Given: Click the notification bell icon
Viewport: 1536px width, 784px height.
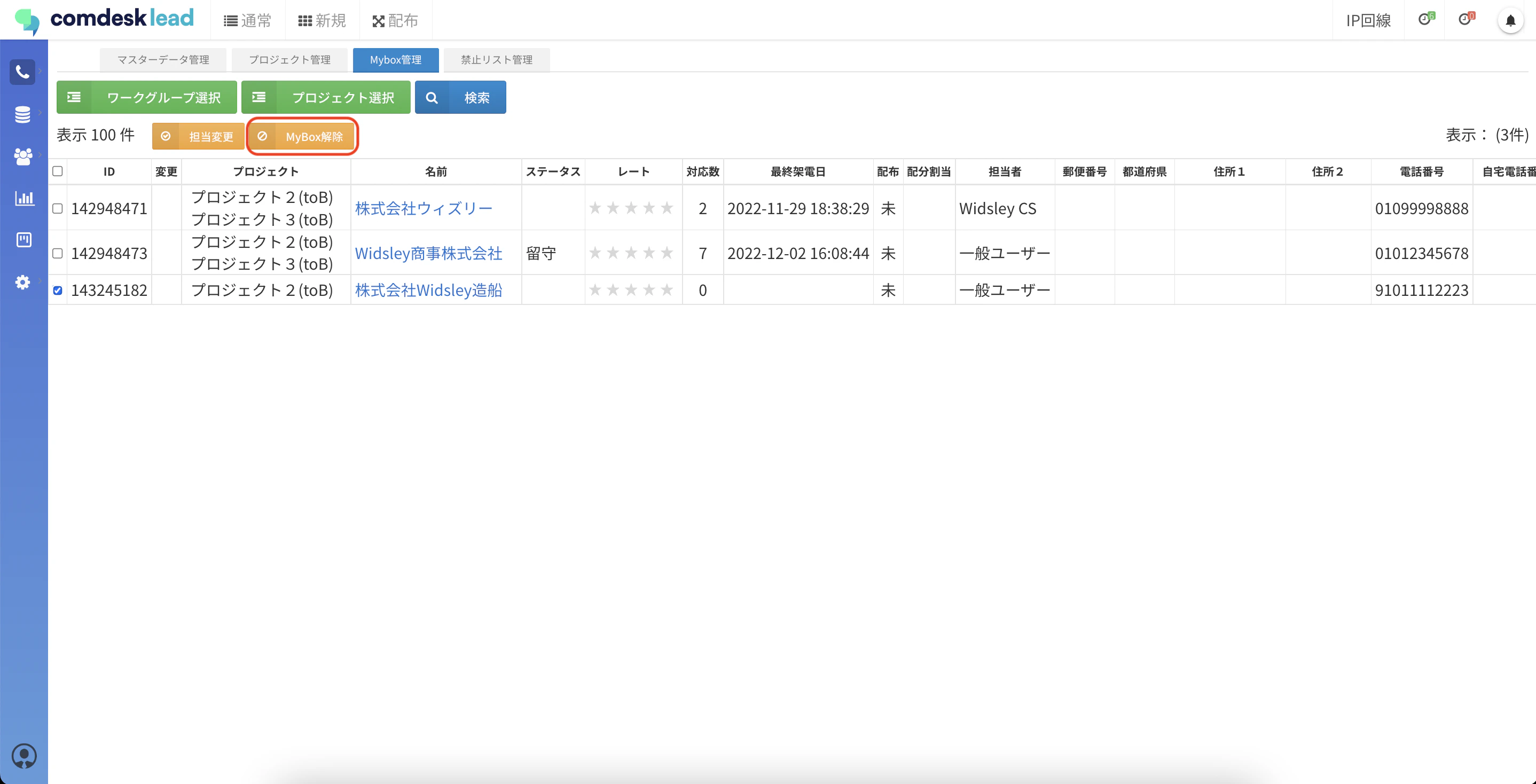Looking at the screenshot, I should point(1510,21).
